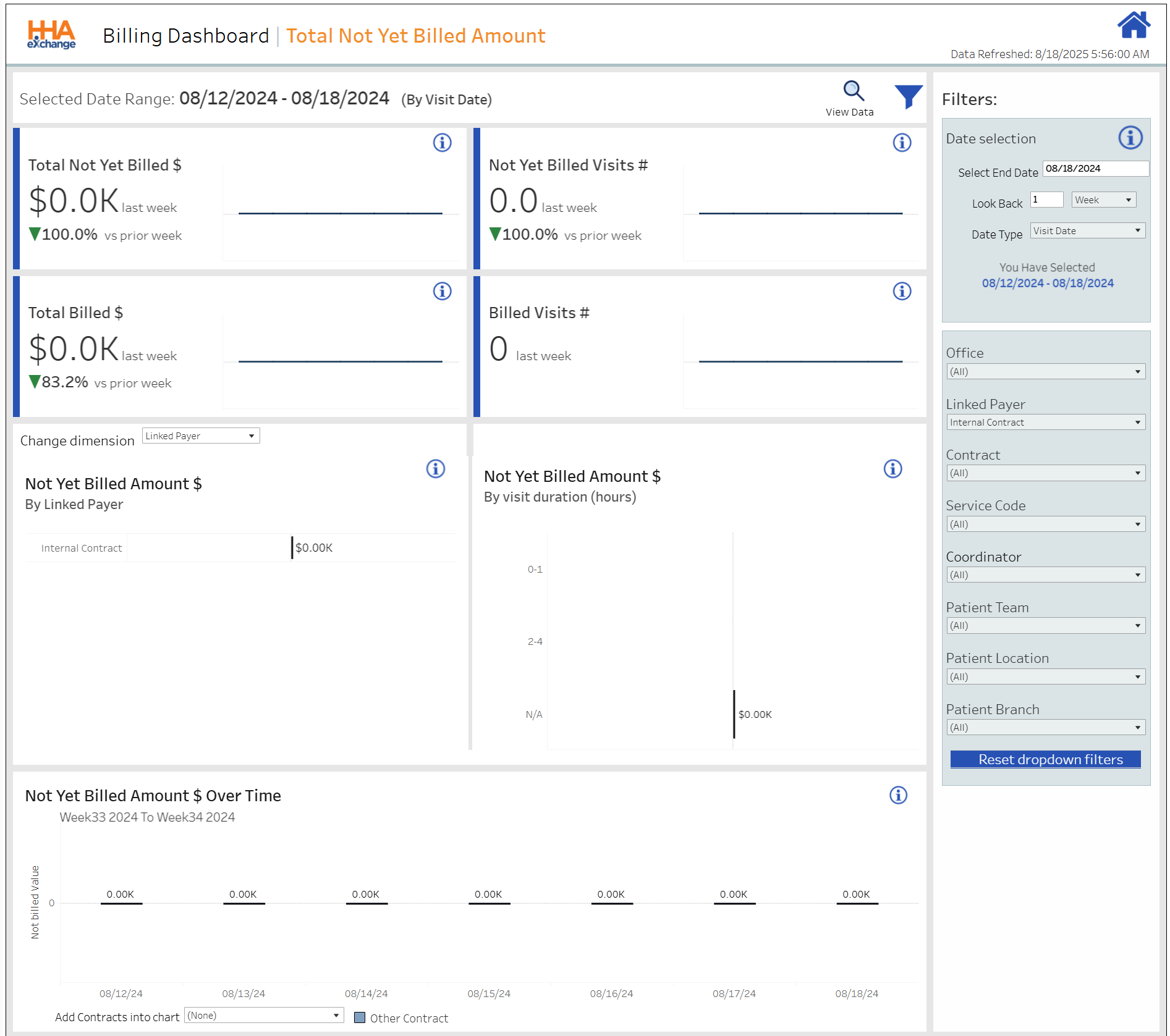Image resolution: width=1170 pixels, height=1036 pixels.
Task: Click the info icon on Not Yet Billed Visits #
Action: [902, 143]
